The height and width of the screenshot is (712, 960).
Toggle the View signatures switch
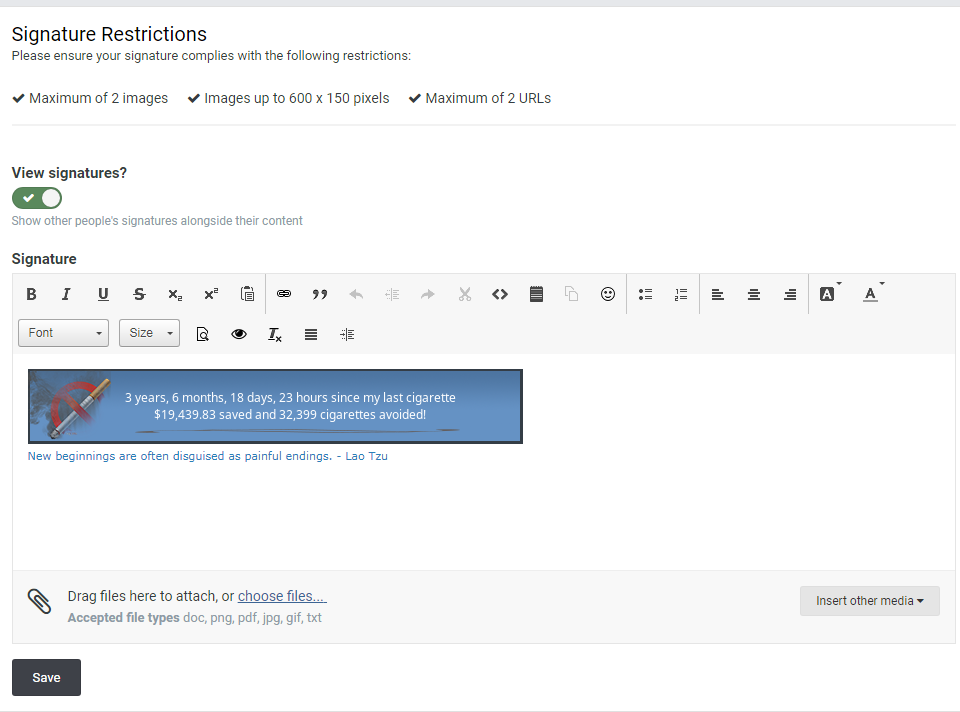[37, 198]
